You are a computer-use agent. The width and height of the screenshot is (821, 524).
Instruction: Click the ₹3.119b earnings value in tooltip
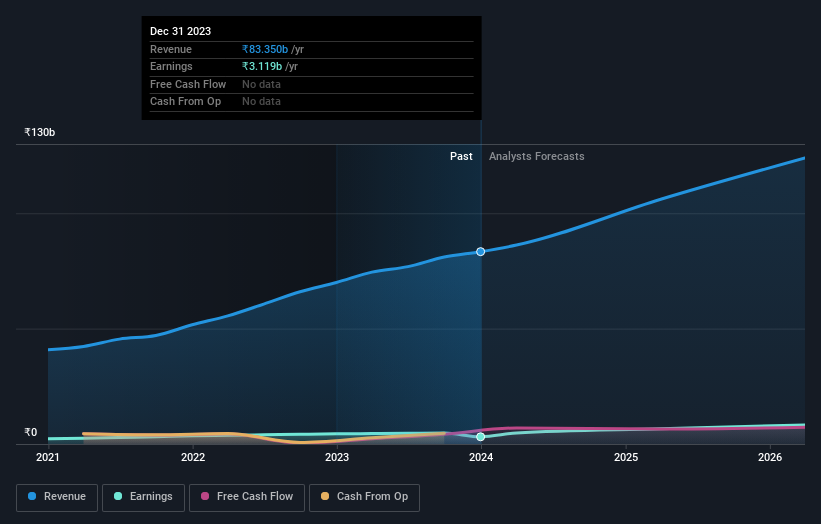pyautogui.click(x=262, y=66)
